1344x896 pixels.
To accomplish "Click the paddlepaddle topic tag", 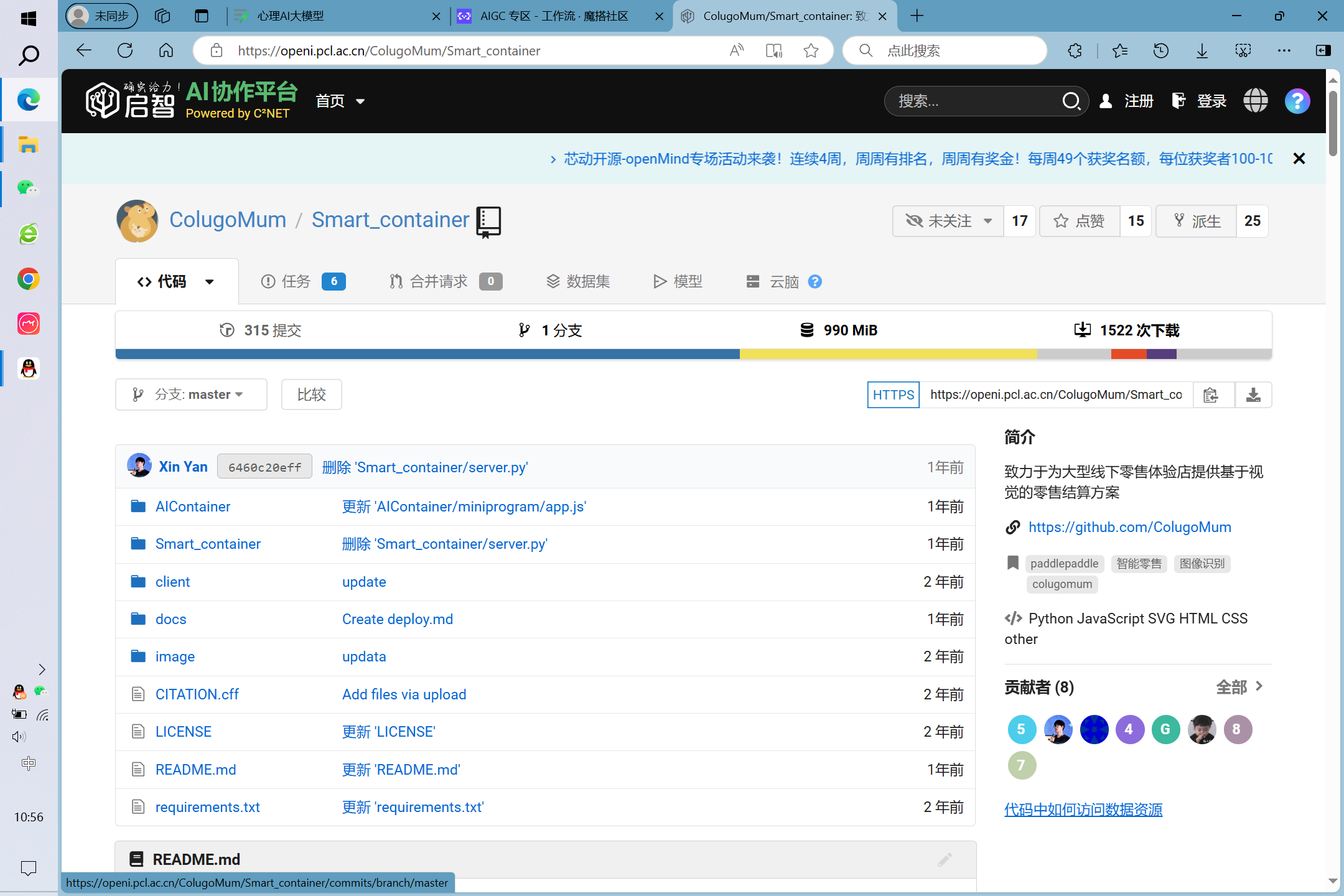I will click(1064, 564).
